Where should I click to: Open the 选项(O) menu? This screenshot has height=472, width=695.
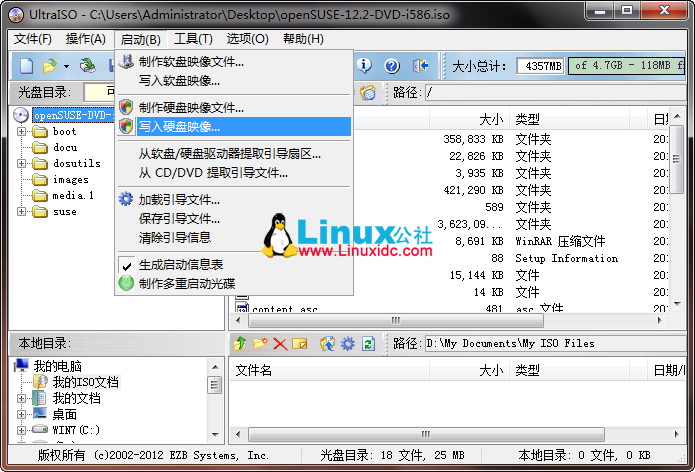click(x=247, y=39)
